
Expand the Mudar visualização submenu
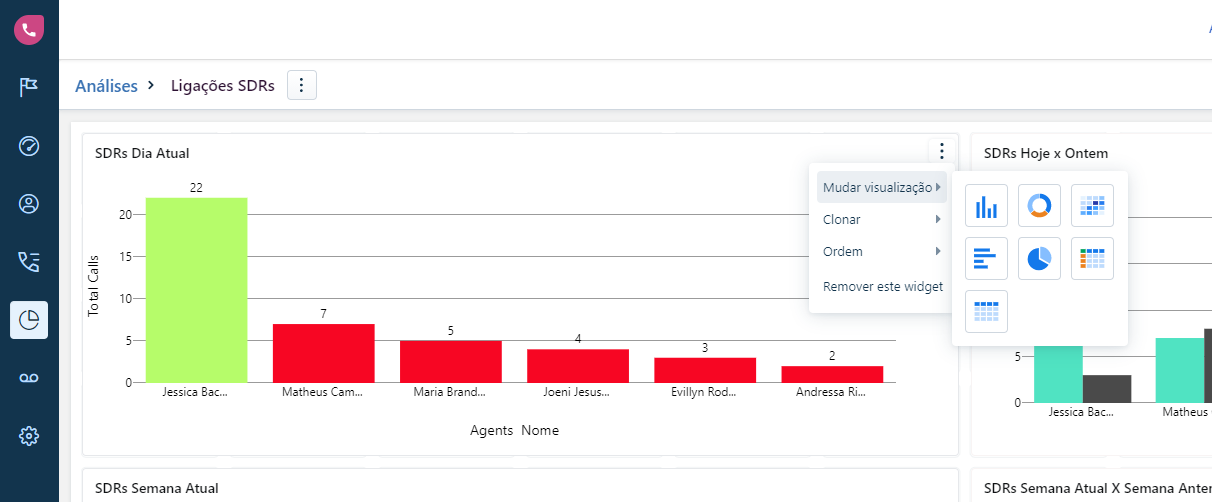880,187
